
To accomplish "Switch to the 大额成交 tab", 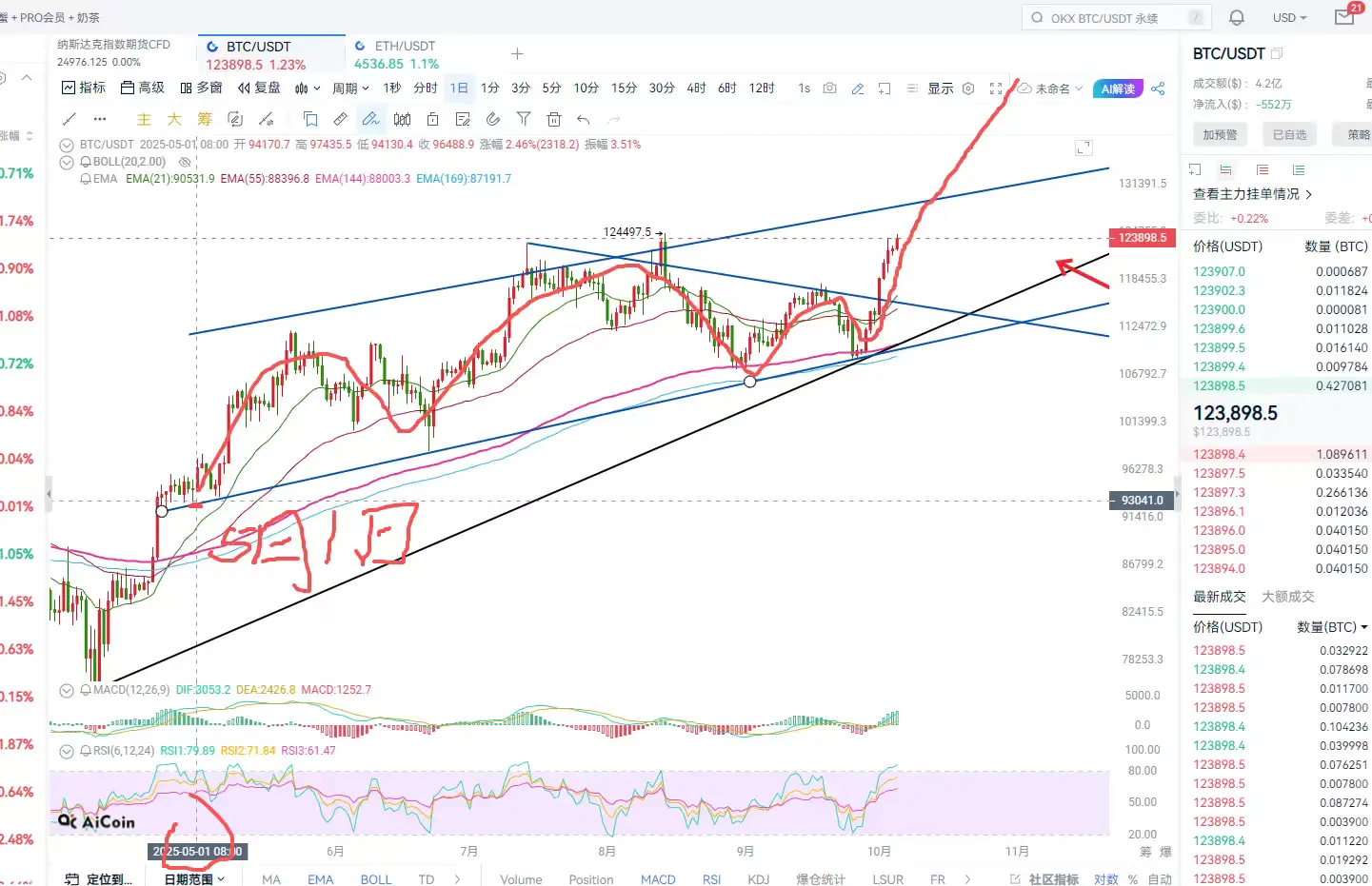I will (1288, 597).
